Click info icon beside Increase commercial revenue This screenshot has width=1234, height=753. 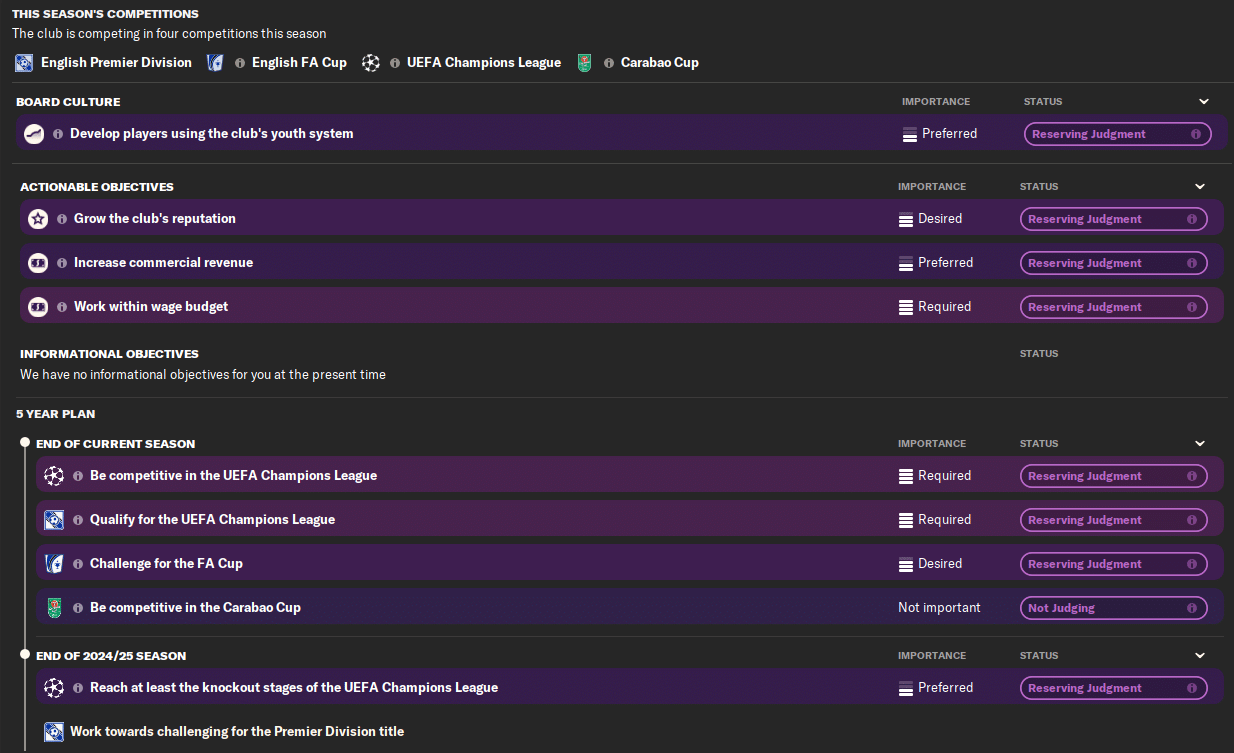click(x=62, y=263)
